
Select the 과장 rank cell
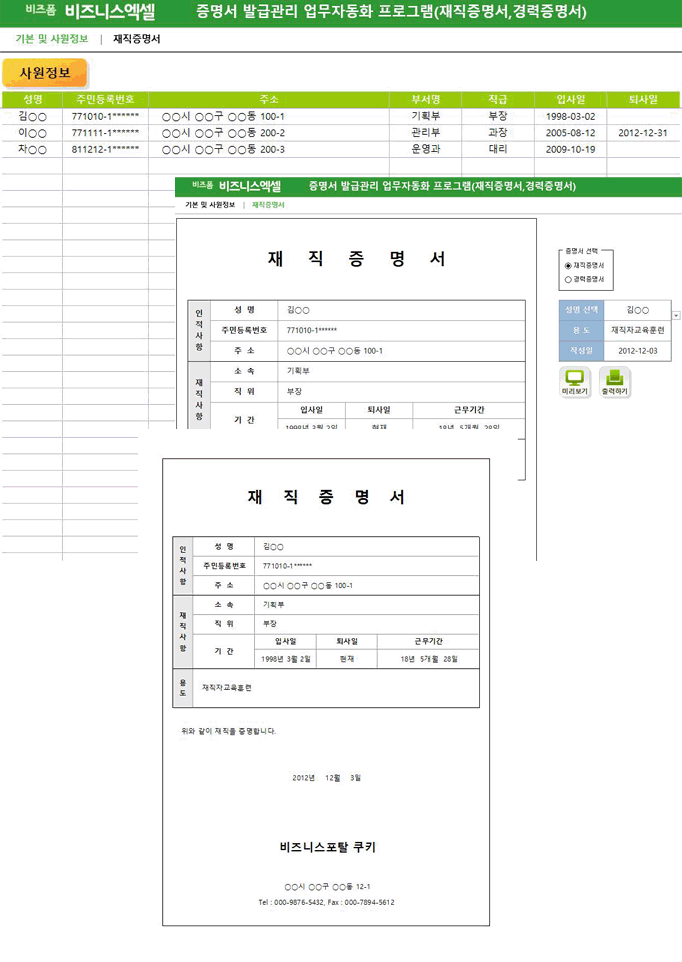point(497,133)
